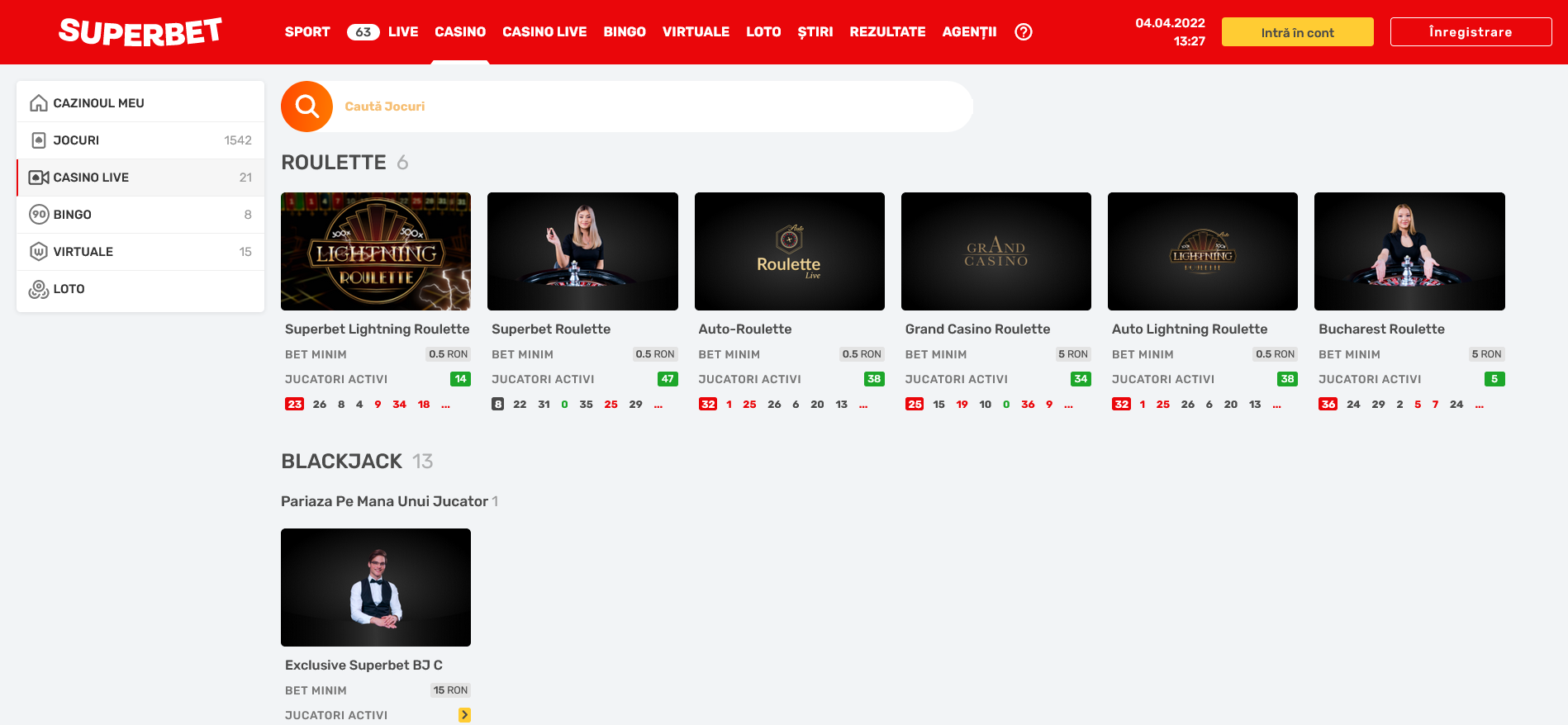Open Exclusive Superbet BJ C thumbnail
The width and height of the screenshot is (1568, 725).
click(376, 587)
